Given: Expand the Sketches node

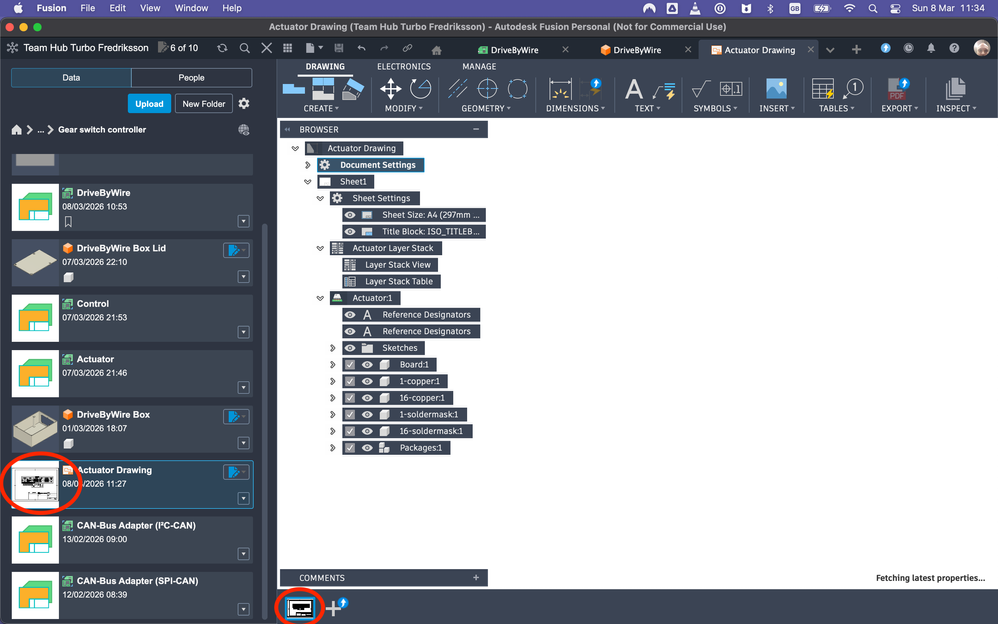Looking at the screenshot, I should click(x=333, y=348).
